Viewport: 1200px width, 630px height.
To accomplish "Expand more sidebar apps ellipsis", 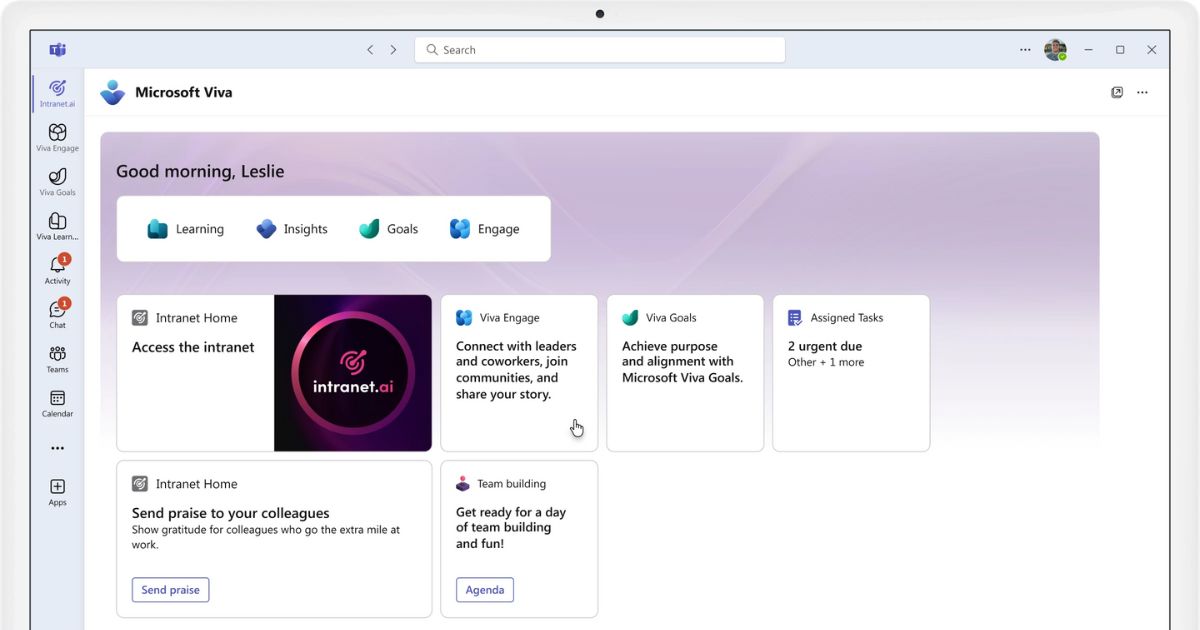I will (x=57, y=448).
